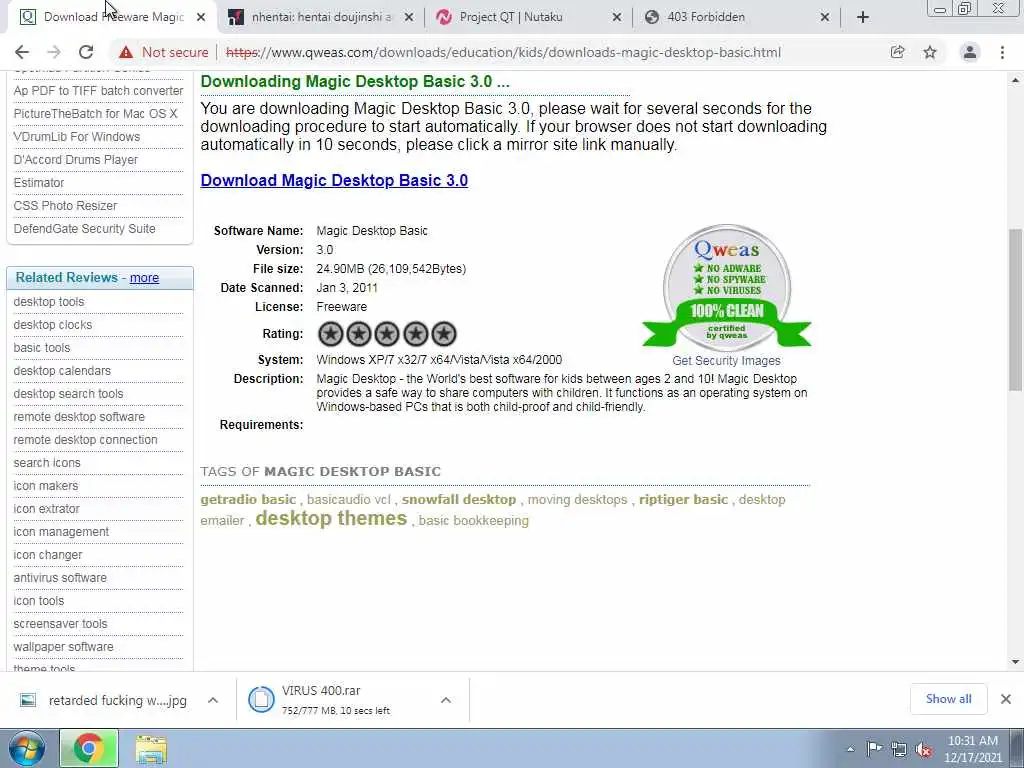Open moving desktops tag

point(577,500)
